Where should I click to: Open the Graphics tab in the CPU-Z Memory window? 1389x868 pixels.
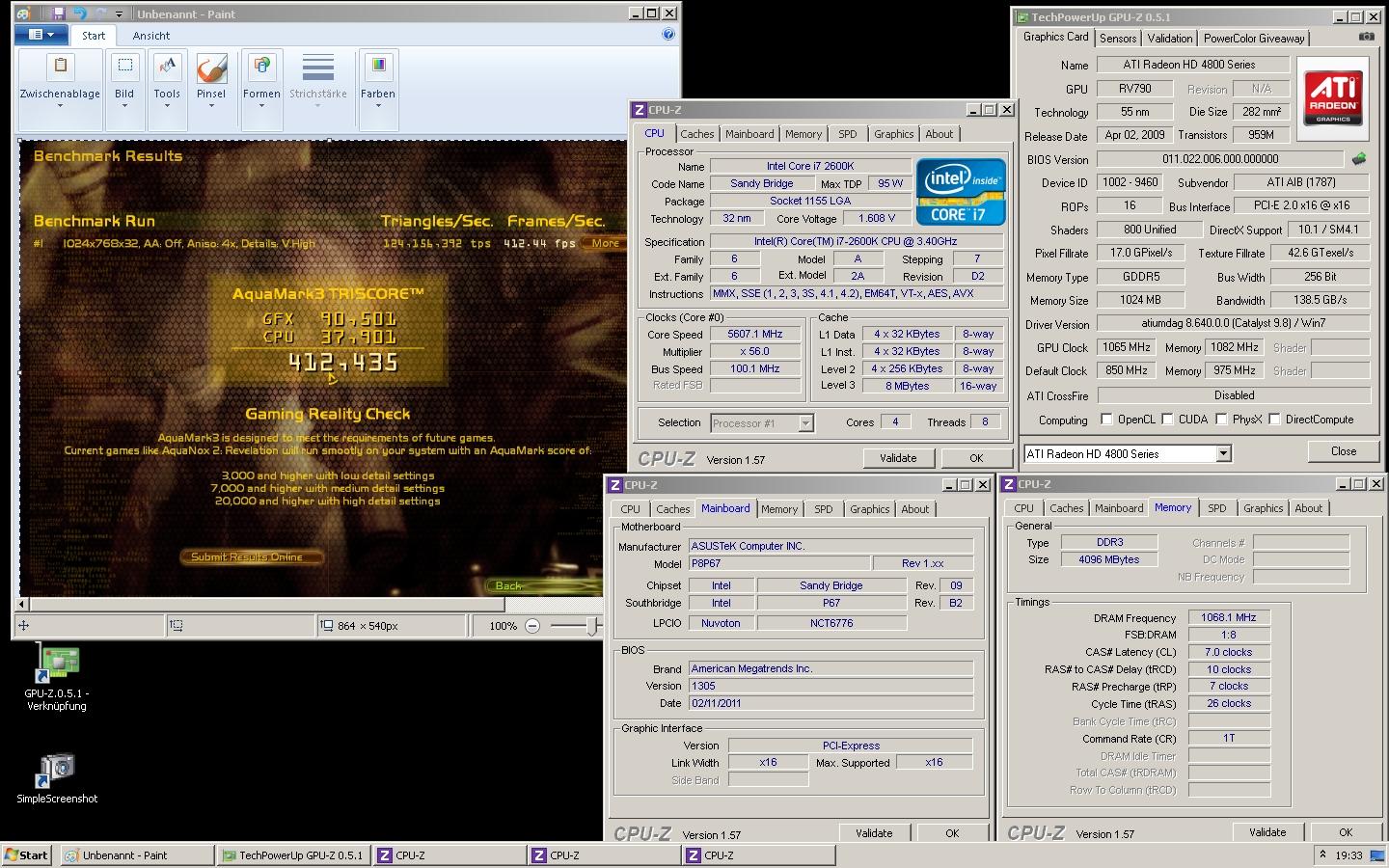pyautogui.click(x=1263, y=508)
